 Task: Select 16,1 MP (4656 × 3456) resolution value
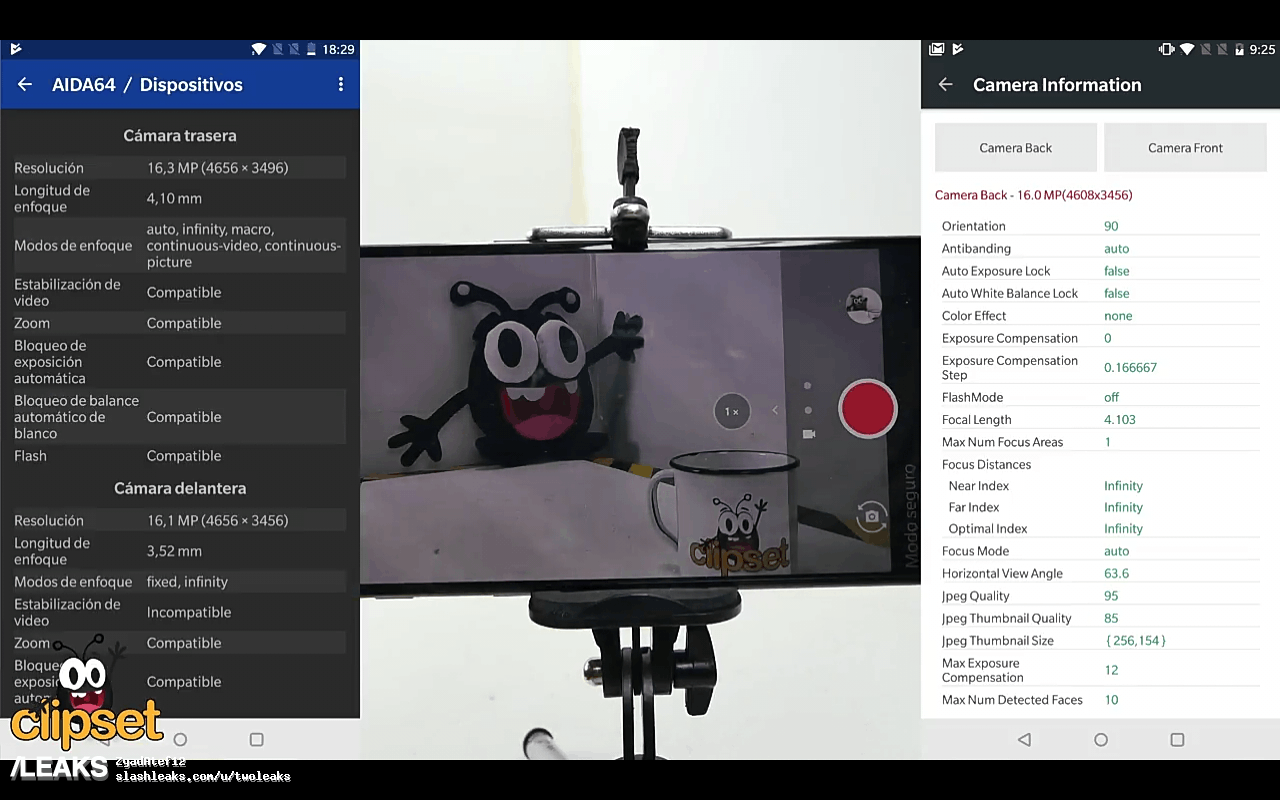point(217,521)
